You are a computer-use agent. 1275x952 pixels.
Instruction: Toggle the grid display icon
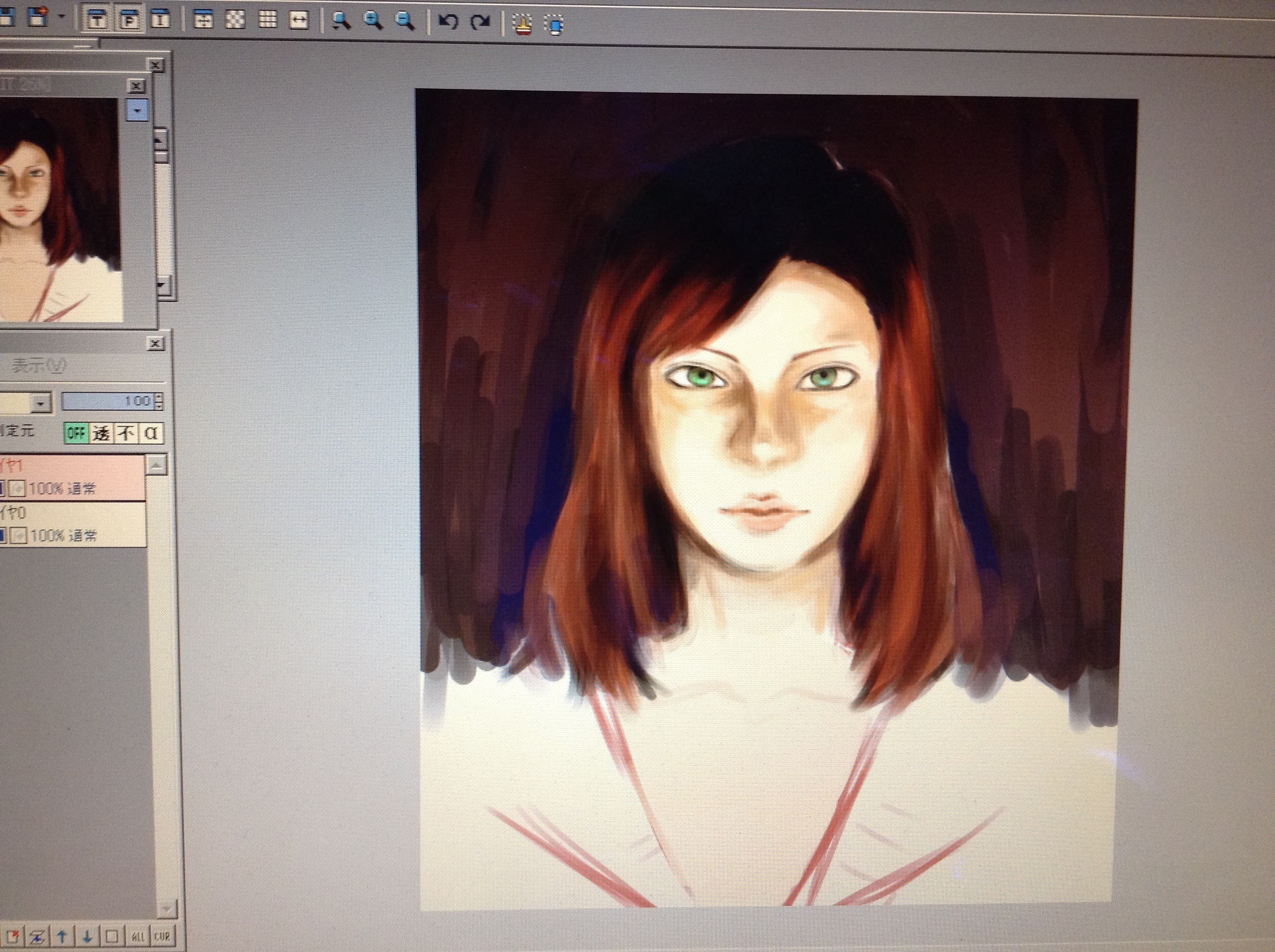click(x=267, y=20)
